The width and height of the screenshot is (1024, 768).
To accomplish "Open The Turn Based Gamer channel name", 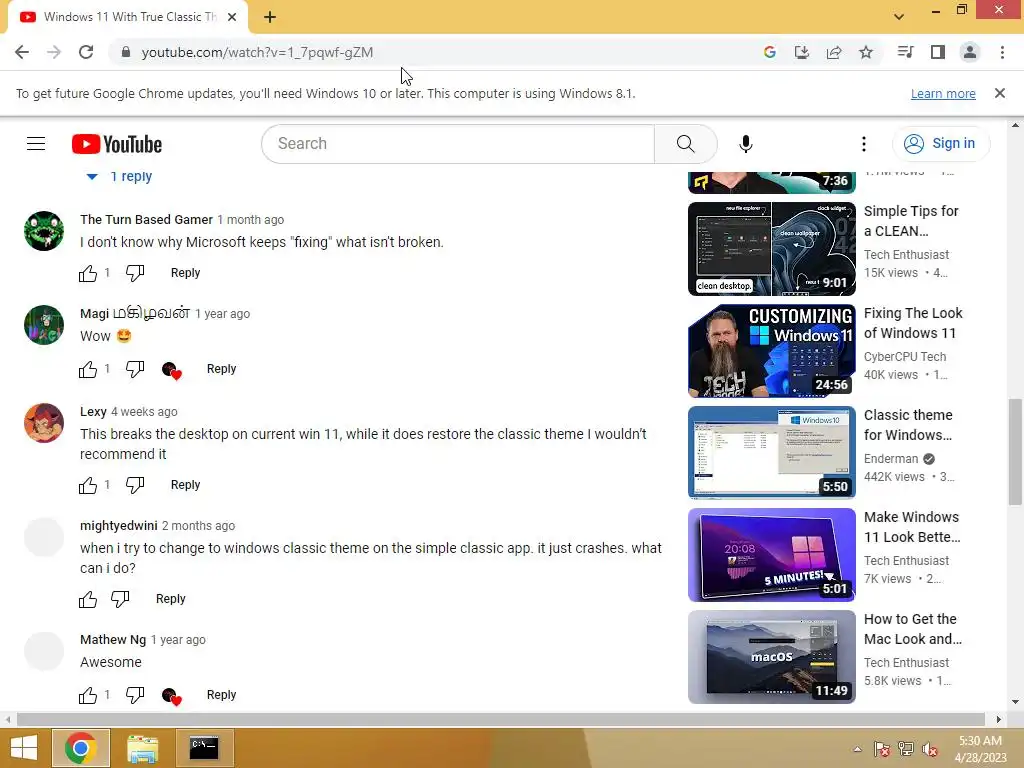I will click(x=146, y=219).
